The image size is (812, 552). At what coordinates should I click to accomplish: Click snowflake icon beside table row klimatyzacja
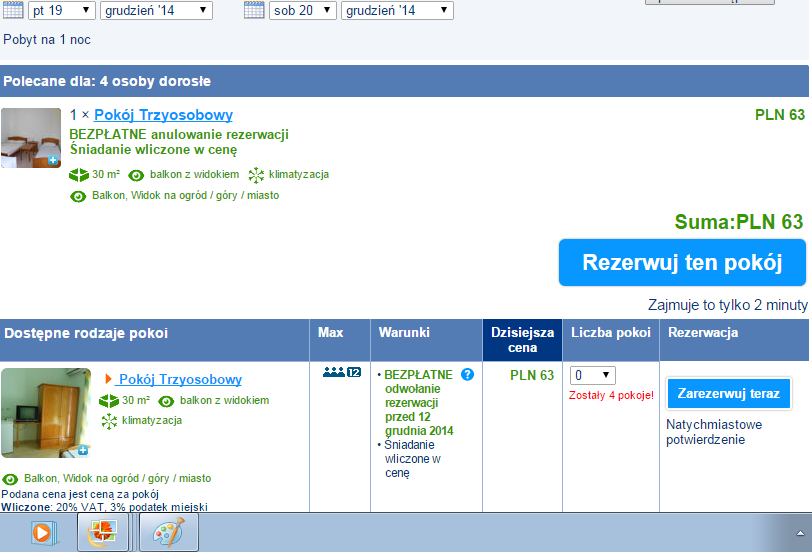point(109,422)
